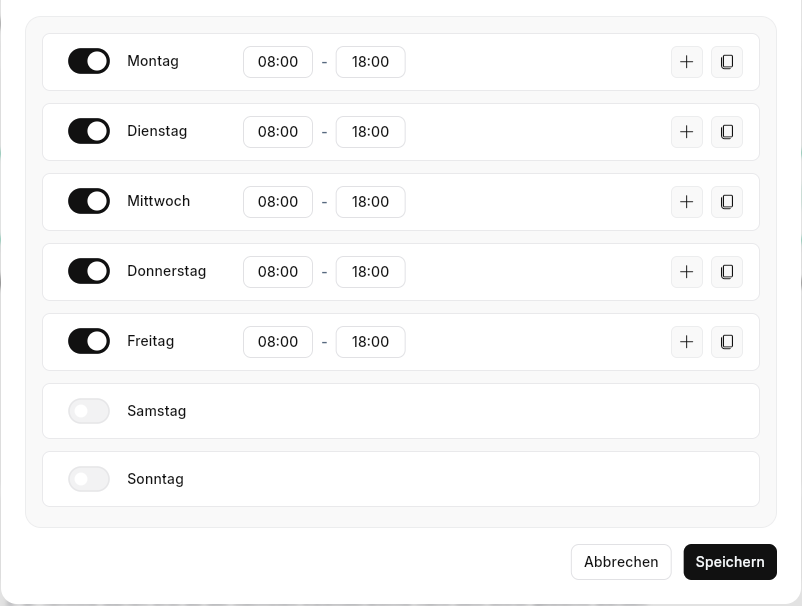Copy Donnerstag hours to other days
The image size is (802, 606).
(x=727, y=272)
